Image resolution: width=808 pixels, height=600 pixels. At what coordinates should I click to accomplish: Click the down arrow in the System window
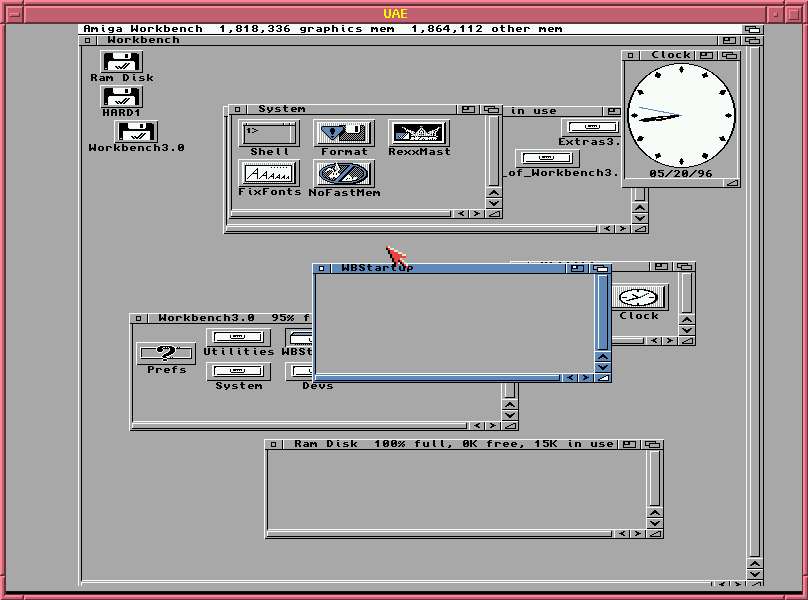[494, 203]
